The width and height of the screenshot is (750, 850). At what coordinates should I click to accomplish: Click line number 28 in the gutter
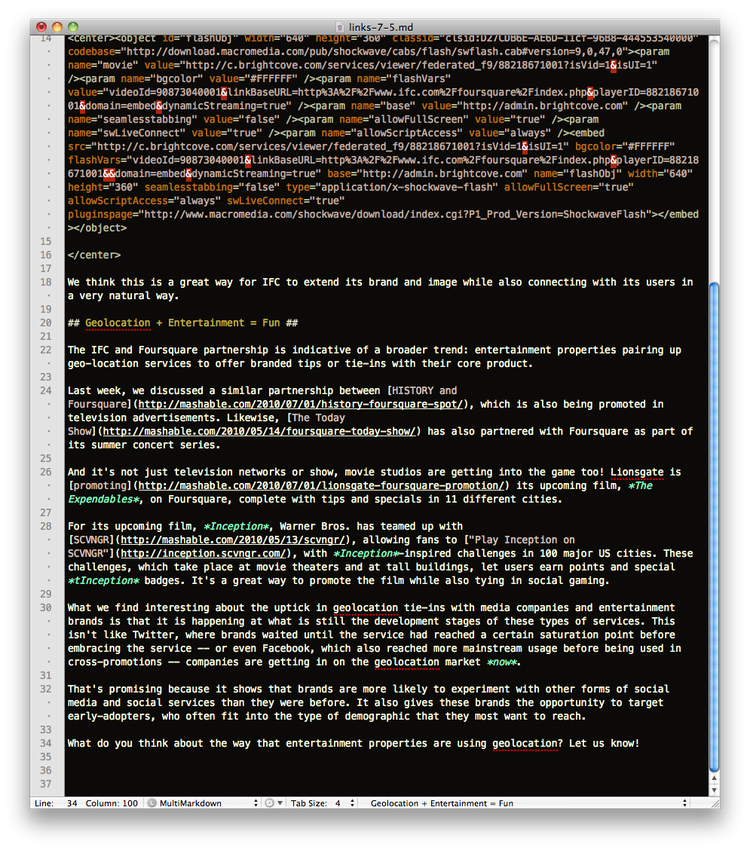click(46, 526)
